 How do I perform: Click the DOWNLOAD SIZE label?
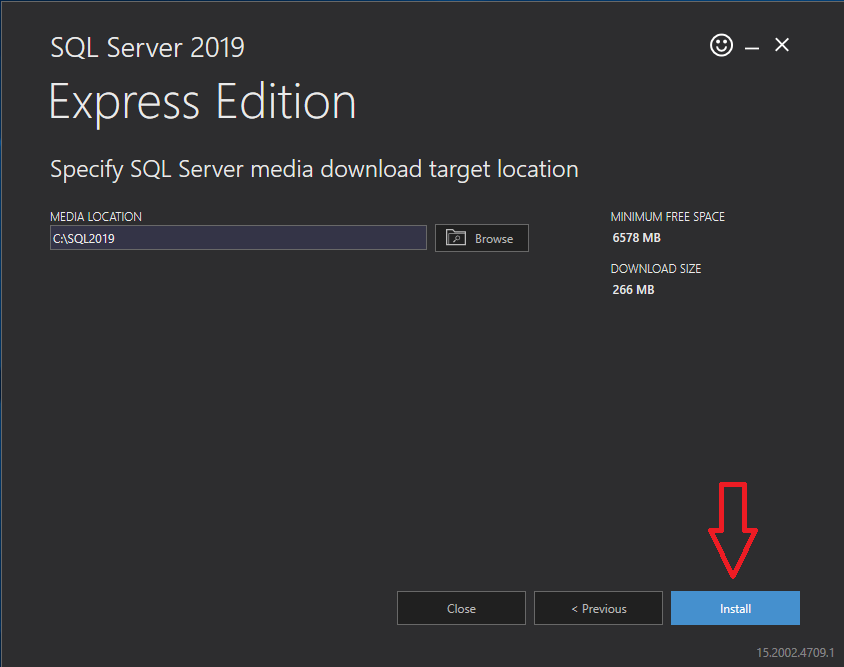click(655, 269)
